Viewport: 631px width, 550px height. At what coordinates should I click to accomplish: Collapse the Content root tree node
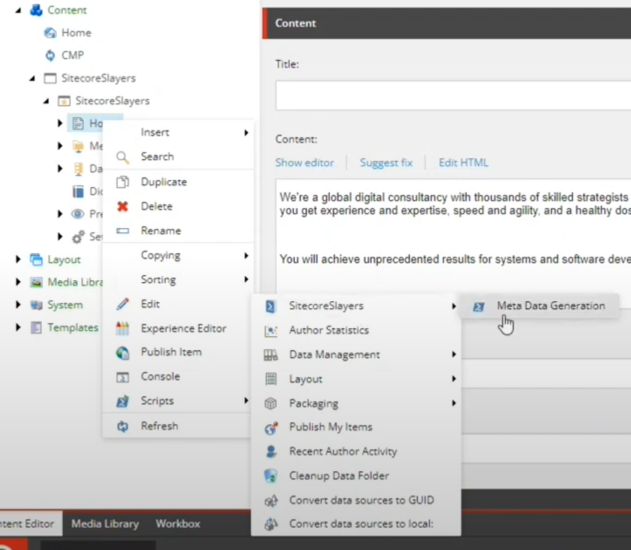click(x=18, y=10)
